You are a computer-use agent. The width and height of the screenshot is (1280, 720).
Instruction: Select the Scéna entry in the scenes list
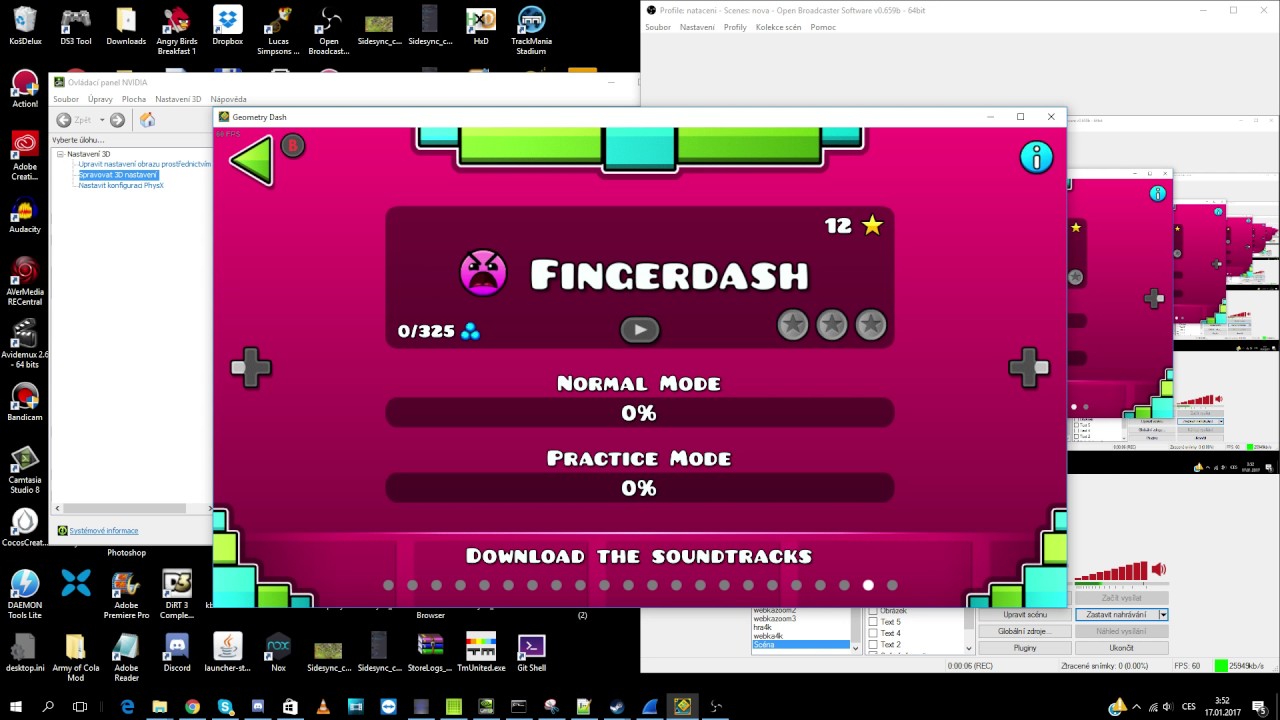click(800, 645)
